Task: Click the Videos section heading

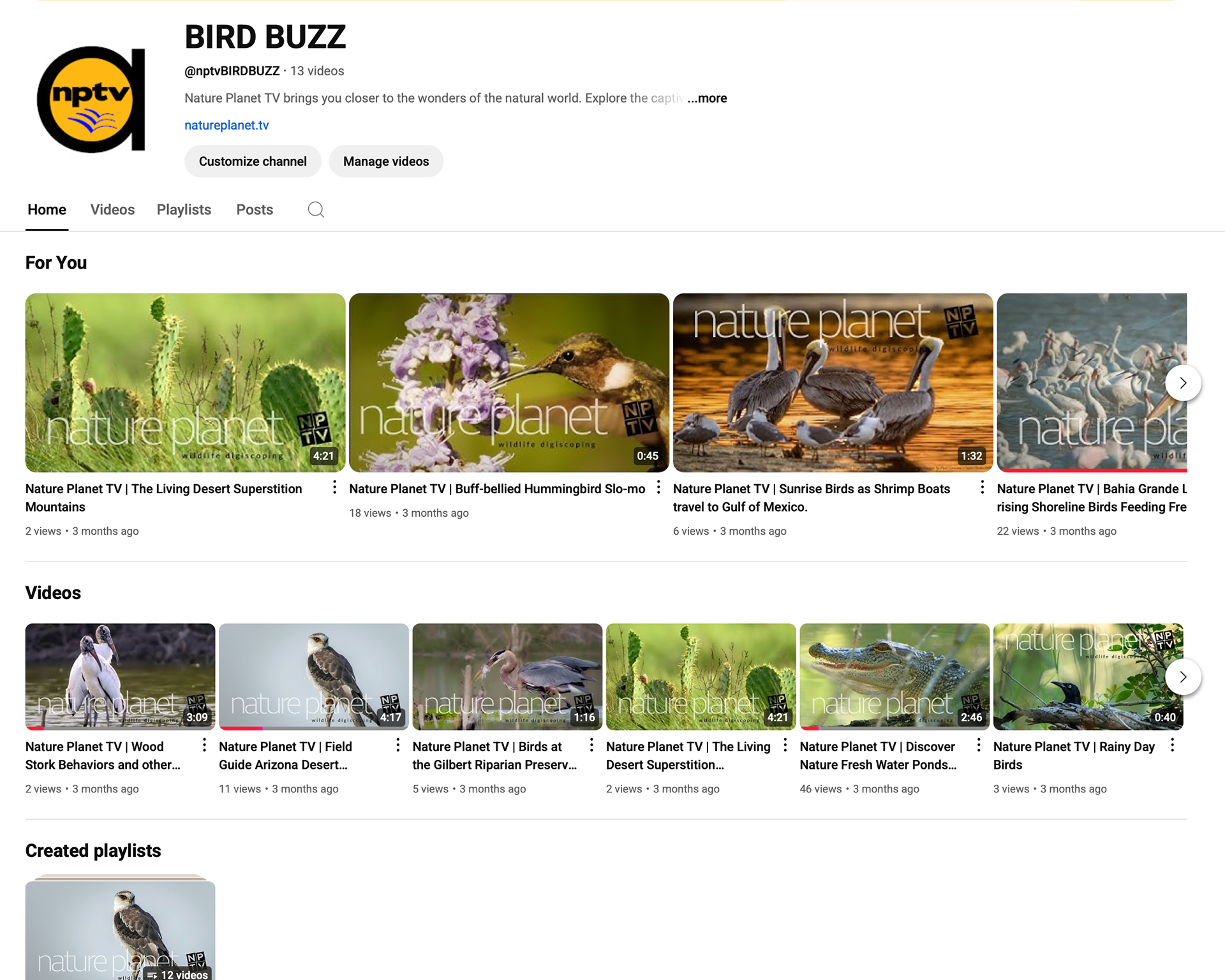Action: pos(53,593)
